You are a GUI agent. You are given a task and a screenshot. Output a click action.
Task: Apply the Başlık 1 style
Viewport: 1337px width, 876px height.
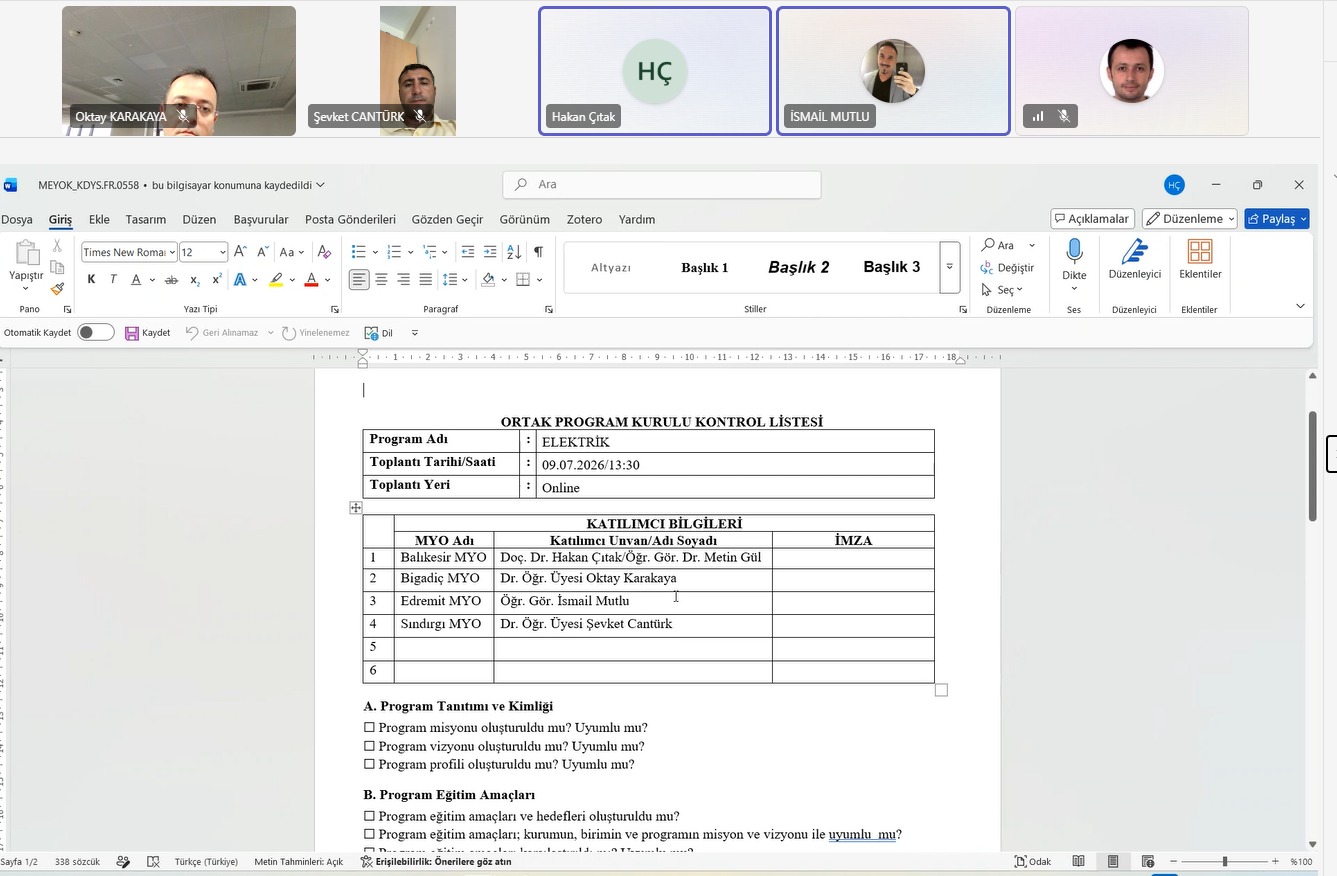point(705,268)
